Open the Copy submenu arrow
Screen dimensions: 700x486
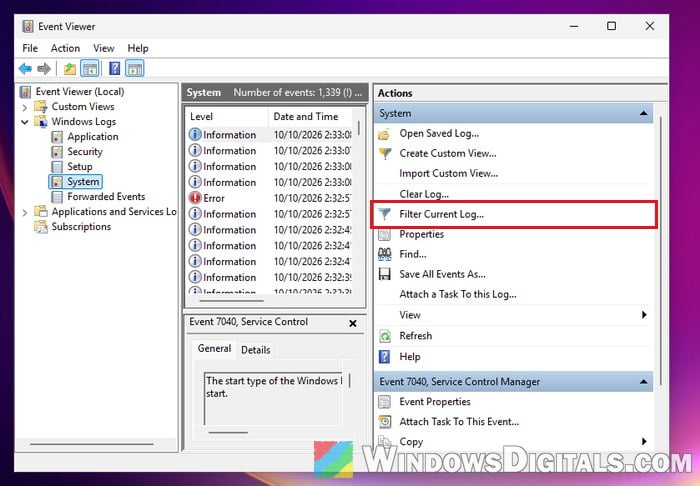coord(644,441)
